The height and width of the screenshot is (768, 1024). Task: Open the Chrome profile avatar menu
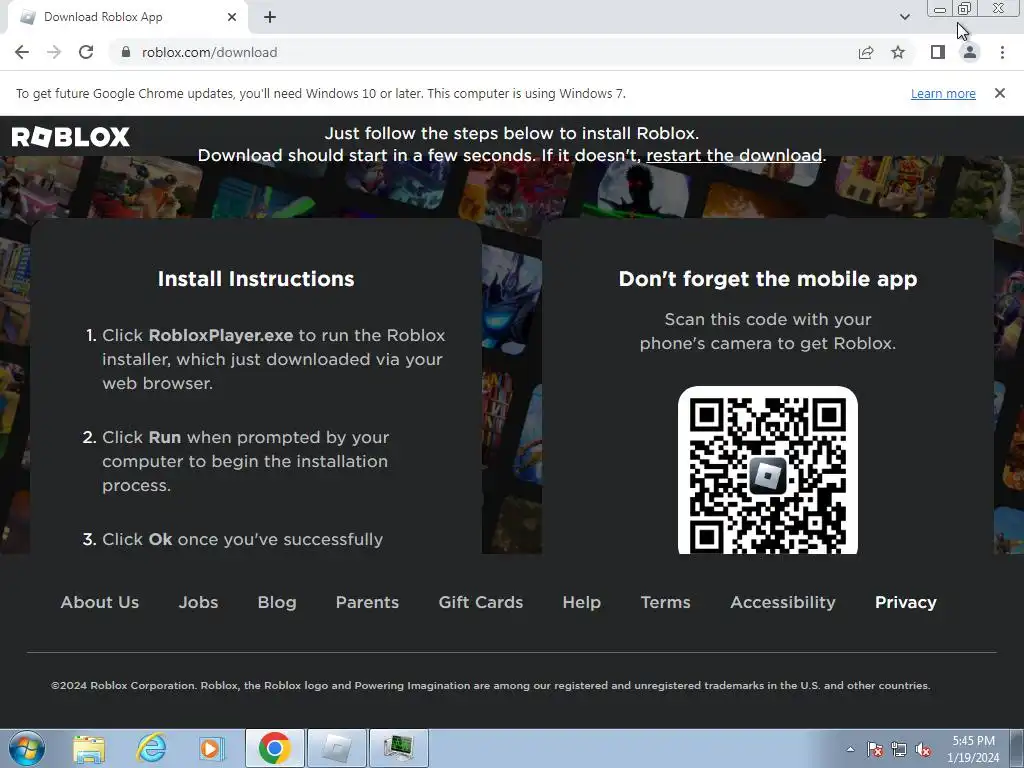[970, 52]
